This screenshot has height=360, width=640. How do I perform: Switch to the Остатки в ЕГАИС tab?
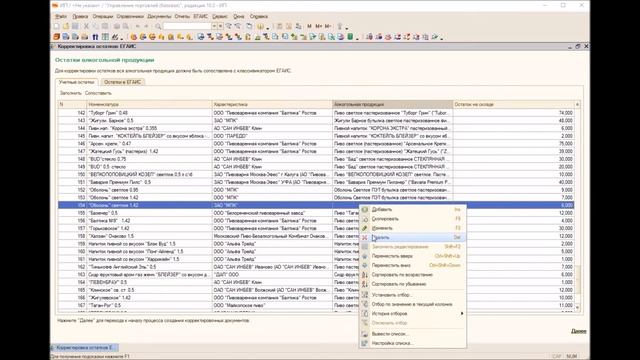point(122,82)
